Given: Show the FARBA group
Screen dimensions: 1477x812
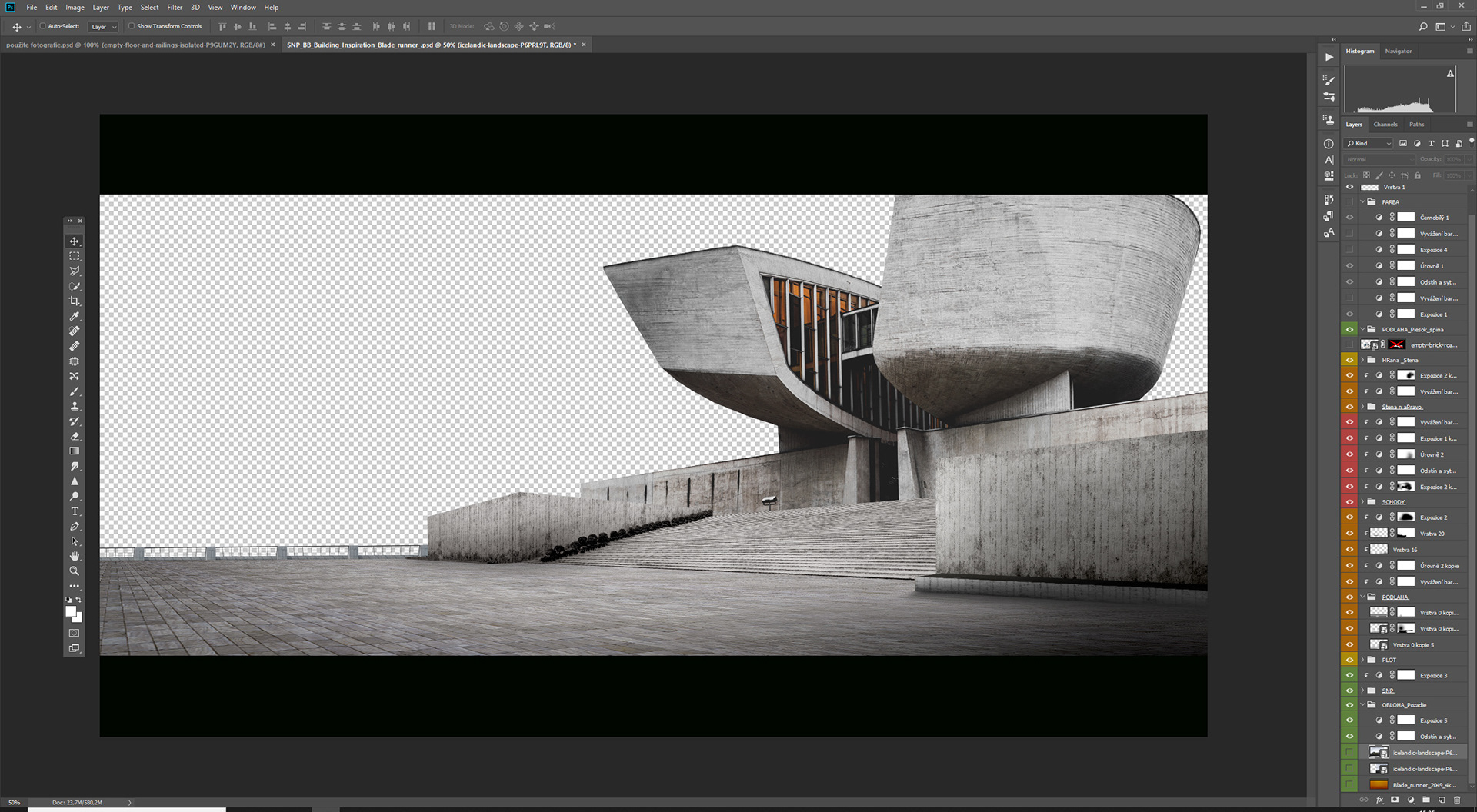Looking at the screenshot, I should [x=1349, y=202].
